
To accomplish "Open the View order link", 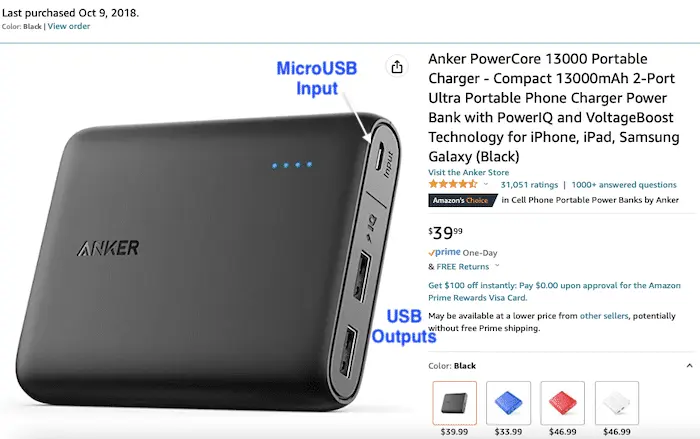I will [x=69, y=26].
